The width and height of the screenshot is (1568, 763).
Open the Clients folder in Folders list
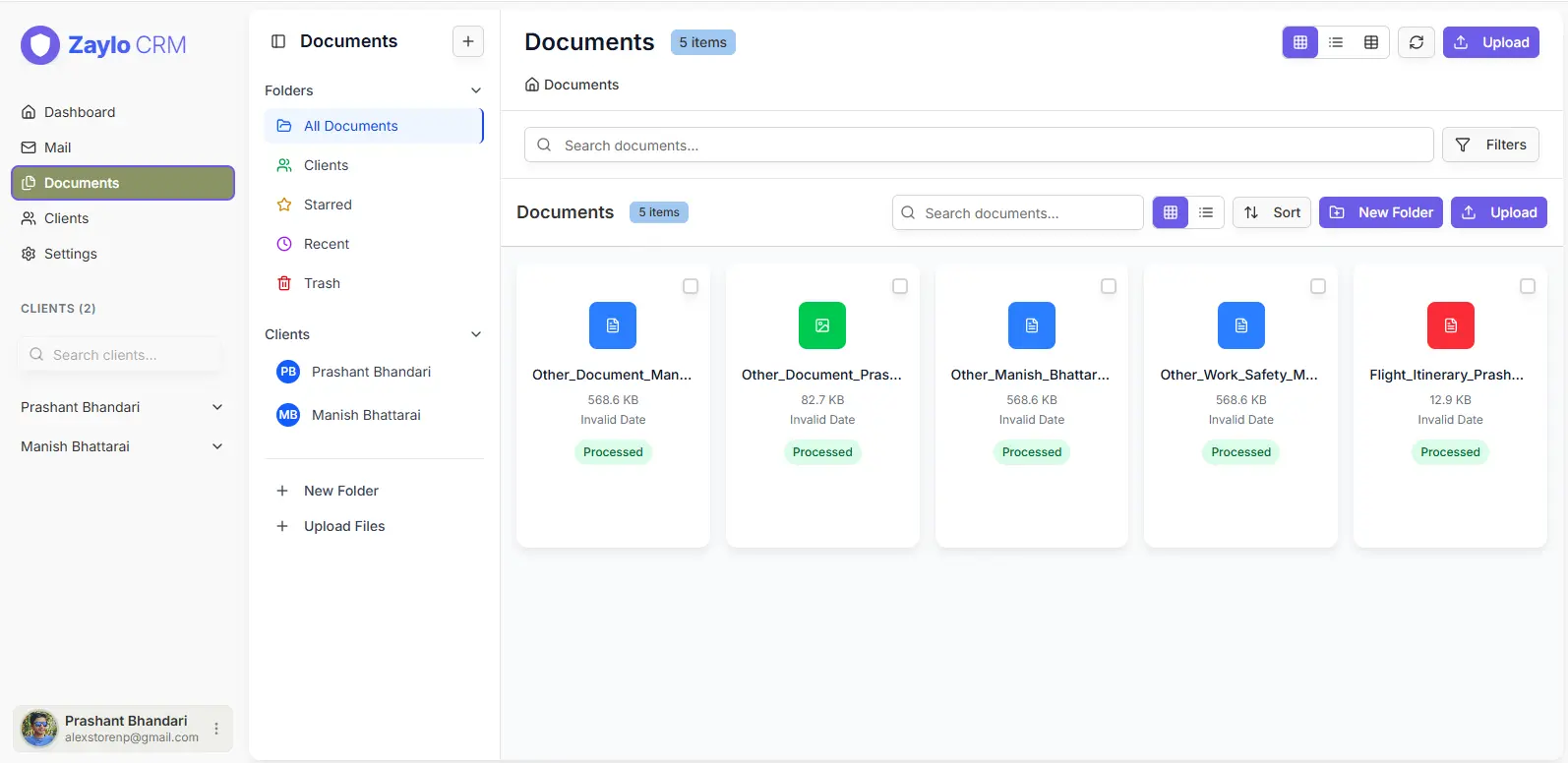click(x=374, y=165)
